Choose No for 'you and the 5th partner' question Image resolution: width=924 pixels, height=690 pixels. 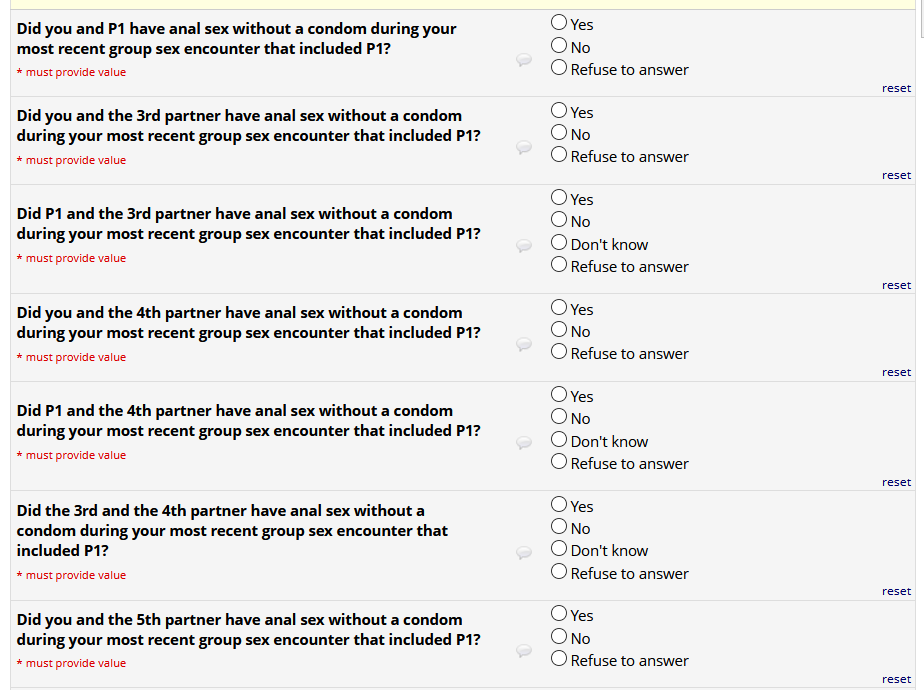pos(559,638)
